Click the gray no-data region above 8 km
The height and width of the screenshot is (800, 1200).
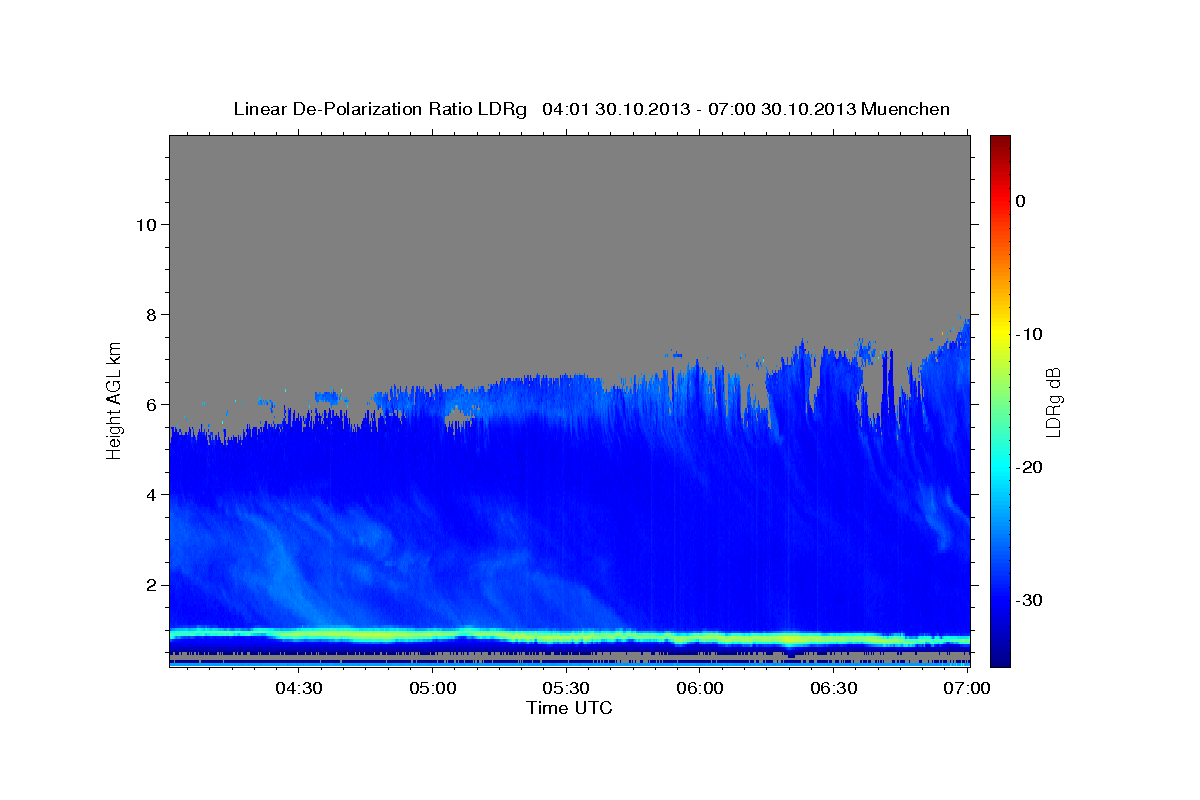569,225
